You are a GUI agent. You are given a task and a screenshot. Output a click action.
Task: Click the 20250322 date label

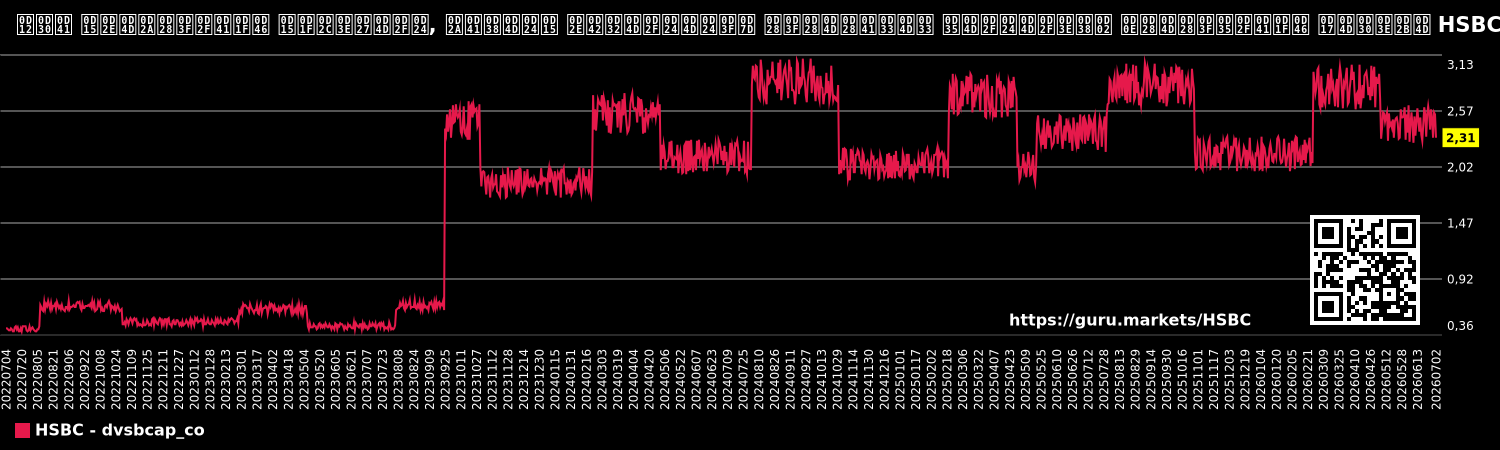click(980, 378)
